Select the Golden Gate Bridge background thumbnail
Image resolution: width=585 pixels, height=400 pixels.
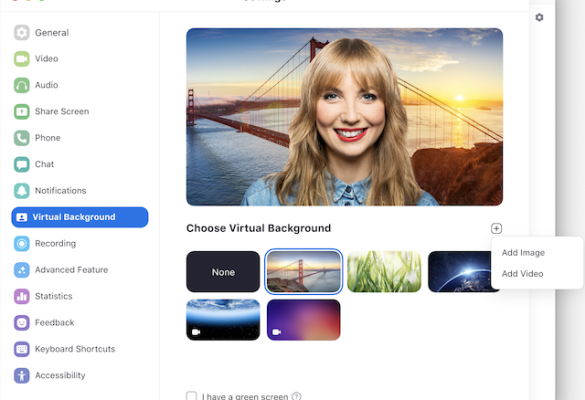pyautogui.click(x=304, y=272)
